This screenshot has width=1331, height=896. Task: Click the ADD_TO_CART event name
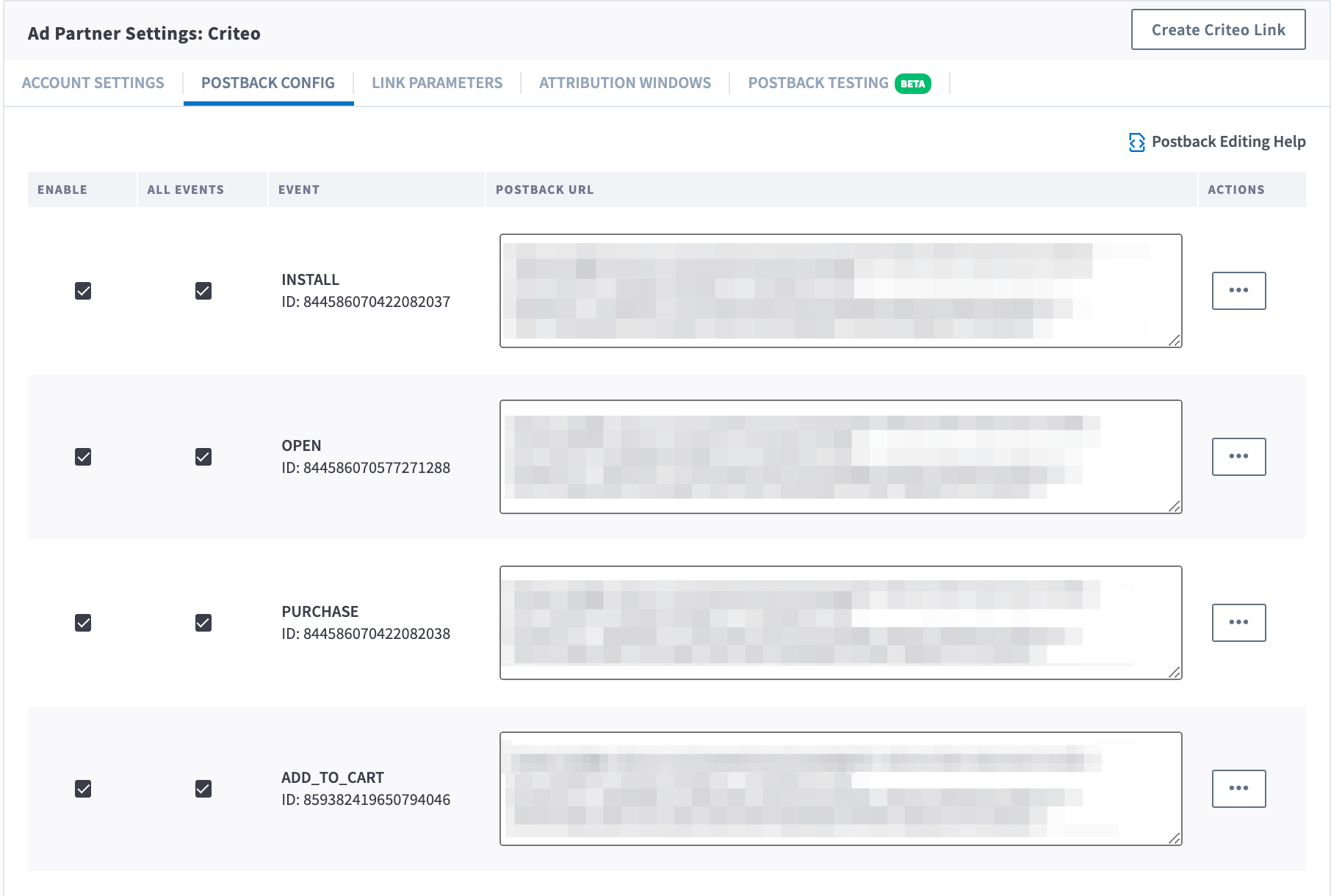(x=333, y=778)
